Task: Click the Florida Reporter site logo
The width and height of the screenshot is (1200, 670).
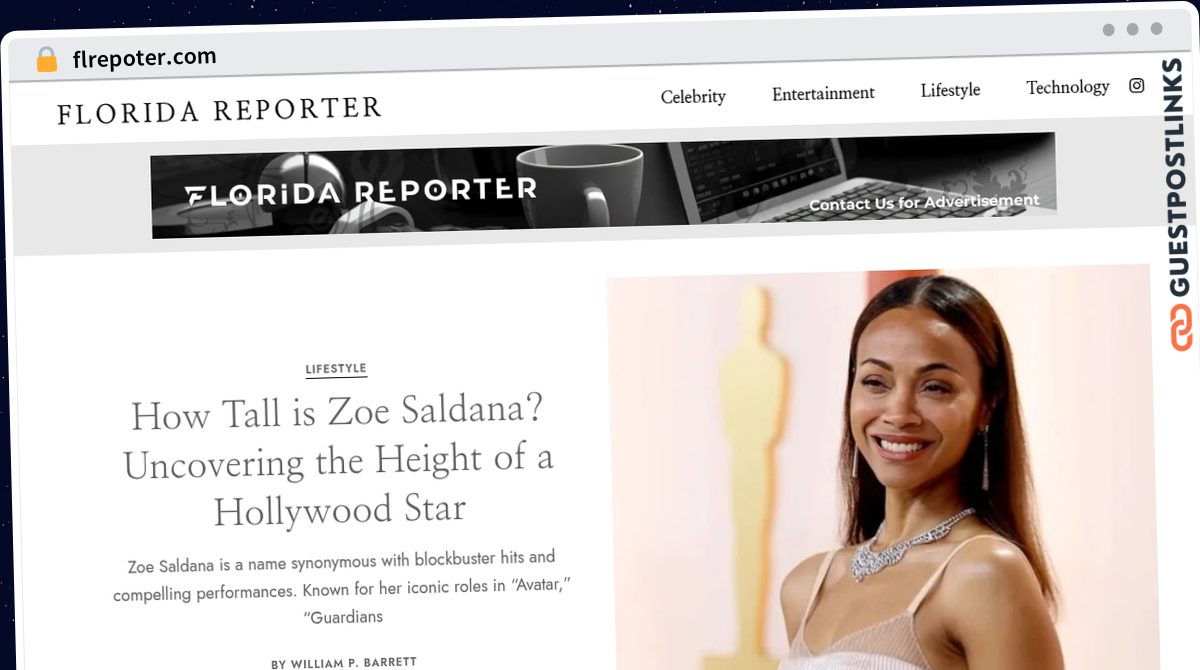Action: click(219, 110)
